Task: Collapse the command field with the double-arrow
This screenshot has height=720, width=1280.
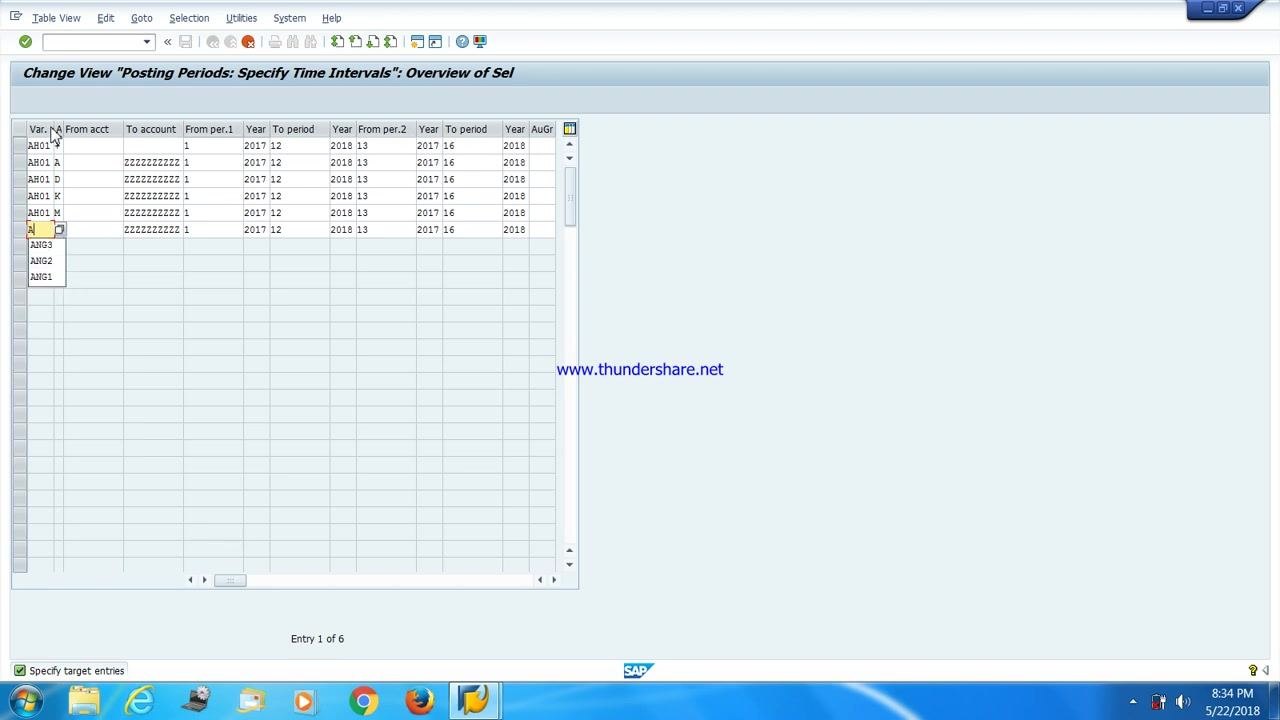Action: (167, 42)
